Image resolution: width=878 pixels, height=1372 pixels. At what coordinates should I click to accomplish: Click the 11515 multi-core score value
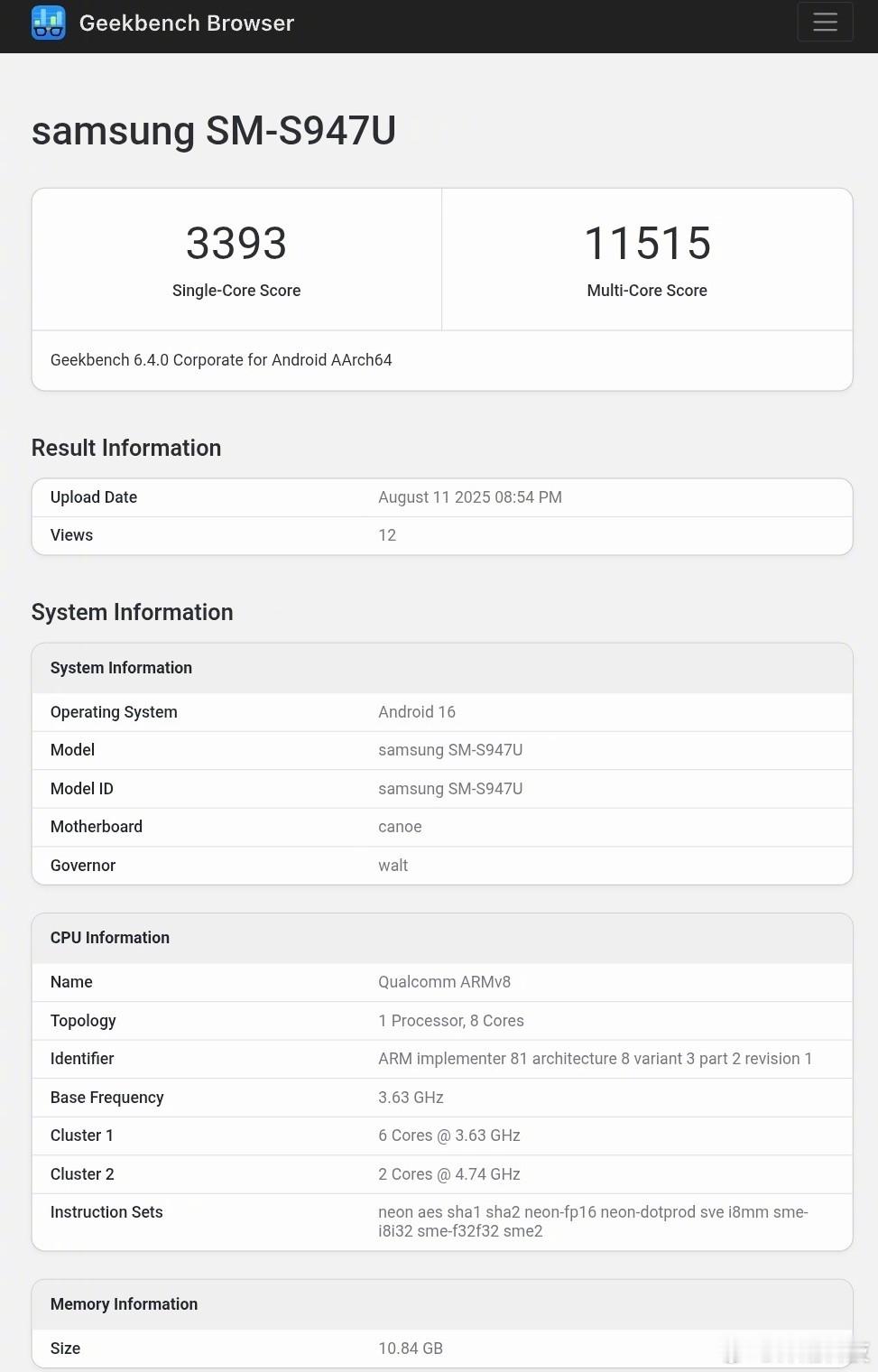click(647, 243)
